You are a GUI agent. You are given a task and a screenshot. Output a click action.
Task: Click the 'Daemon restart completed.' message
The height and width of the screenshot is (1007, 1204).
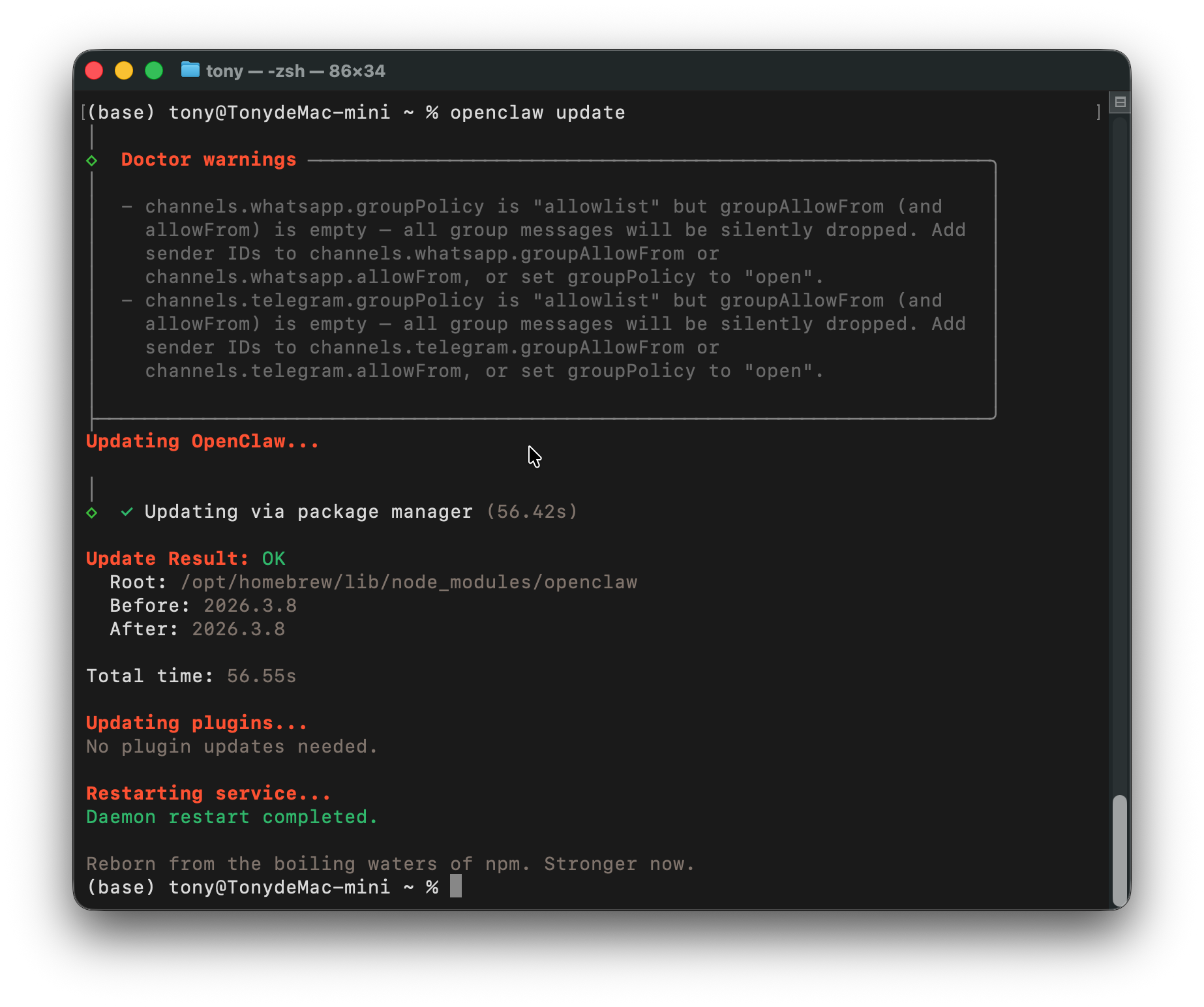(232, 817)
